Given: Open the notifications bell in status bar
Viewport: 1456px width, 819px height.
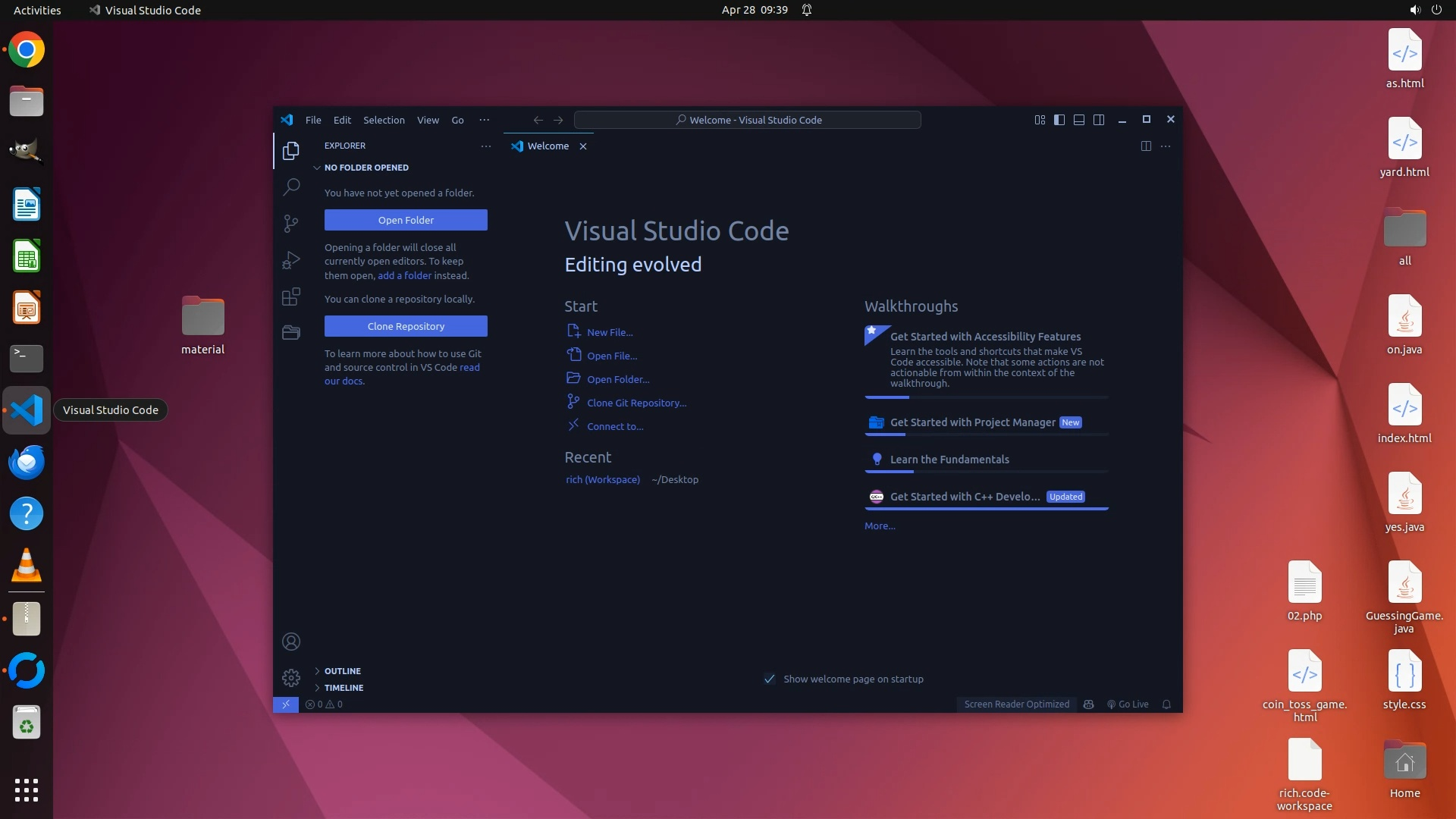Looking at the screenshot, I should pyautogui.click(x=1166, y=704).
